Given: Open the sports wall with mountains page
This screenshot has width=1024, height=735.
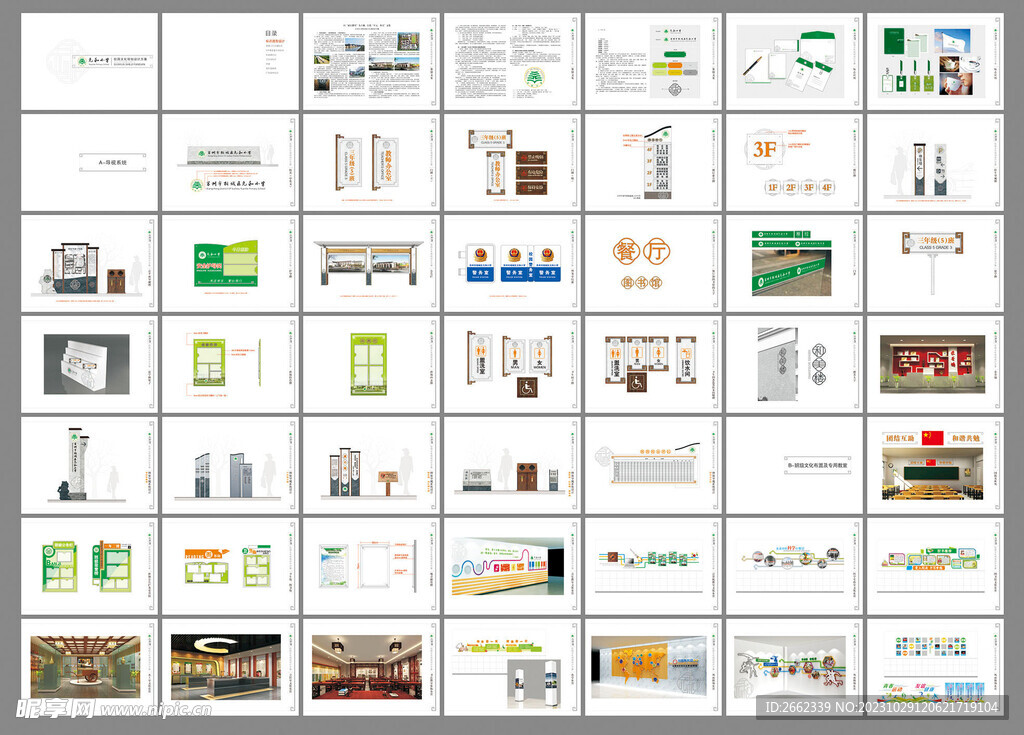Looking at the screenshot, I should pyautogui.click(x=795, y=667).
